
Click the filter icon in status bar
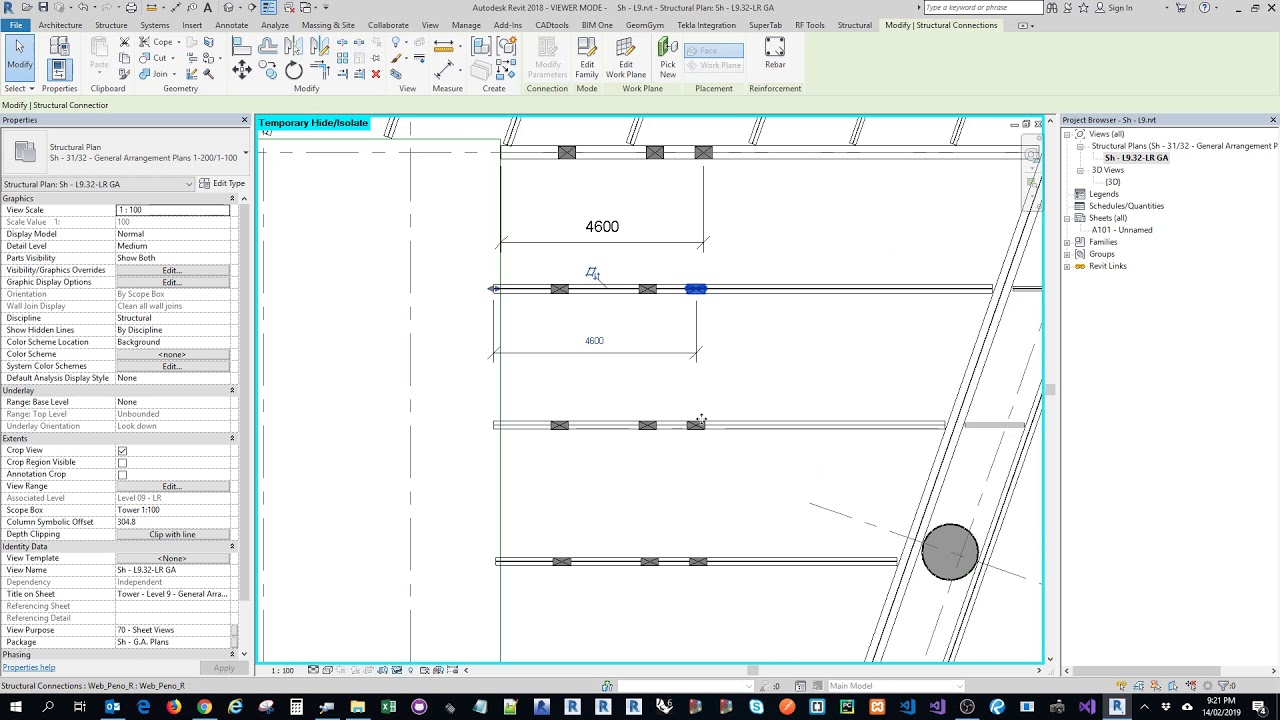point(1224,686)
